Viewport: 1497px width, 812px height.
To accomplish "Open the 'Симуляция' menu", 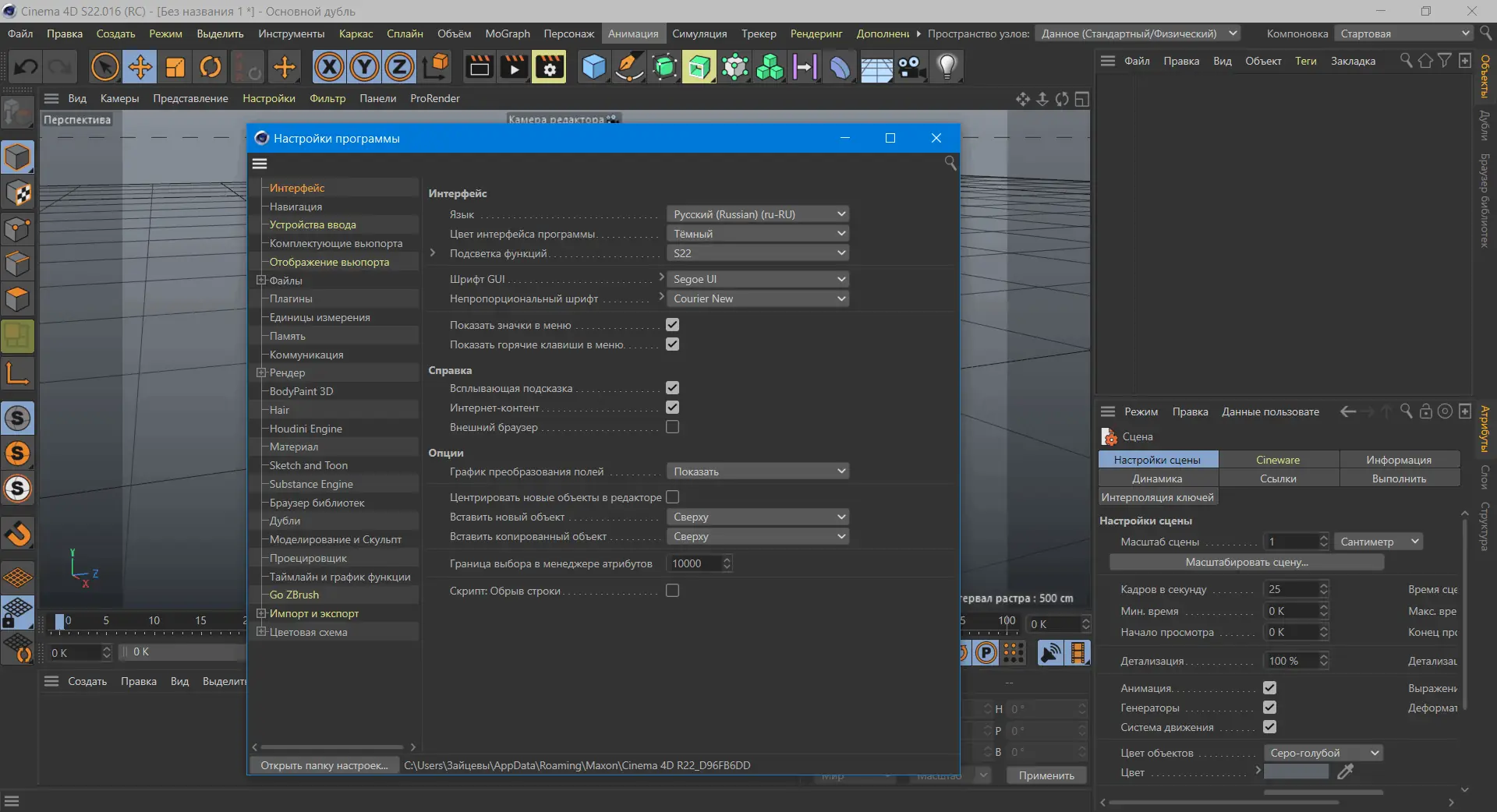I will click(x=699, y=34).
